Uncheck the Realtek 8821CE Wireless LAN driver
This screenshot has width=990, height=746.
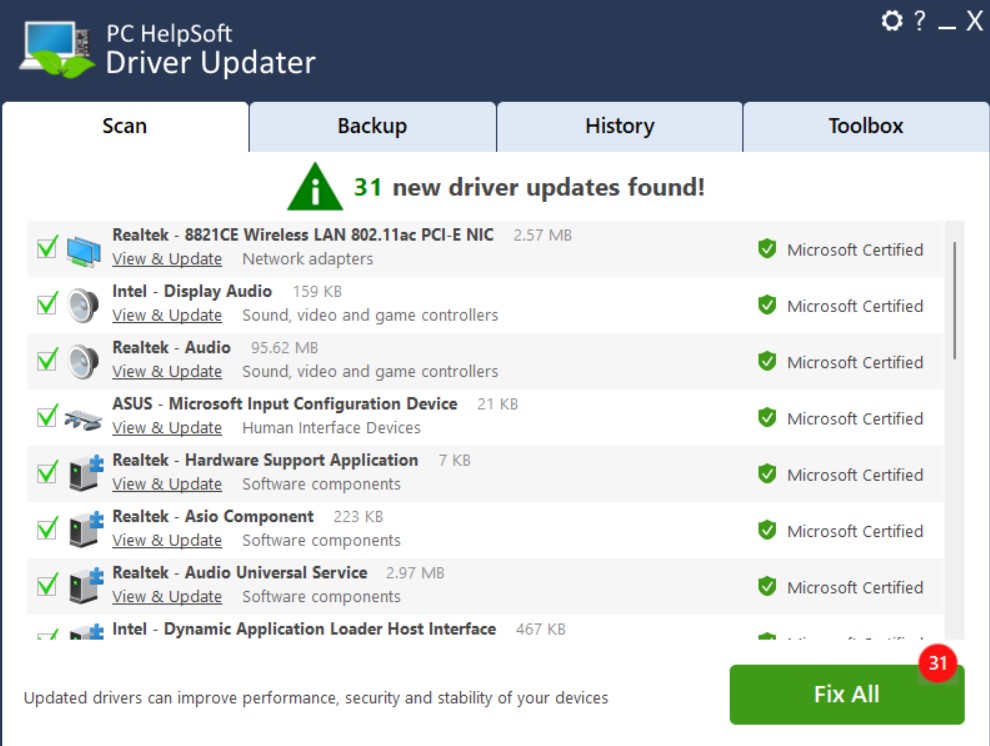click(x=47, y=247)
